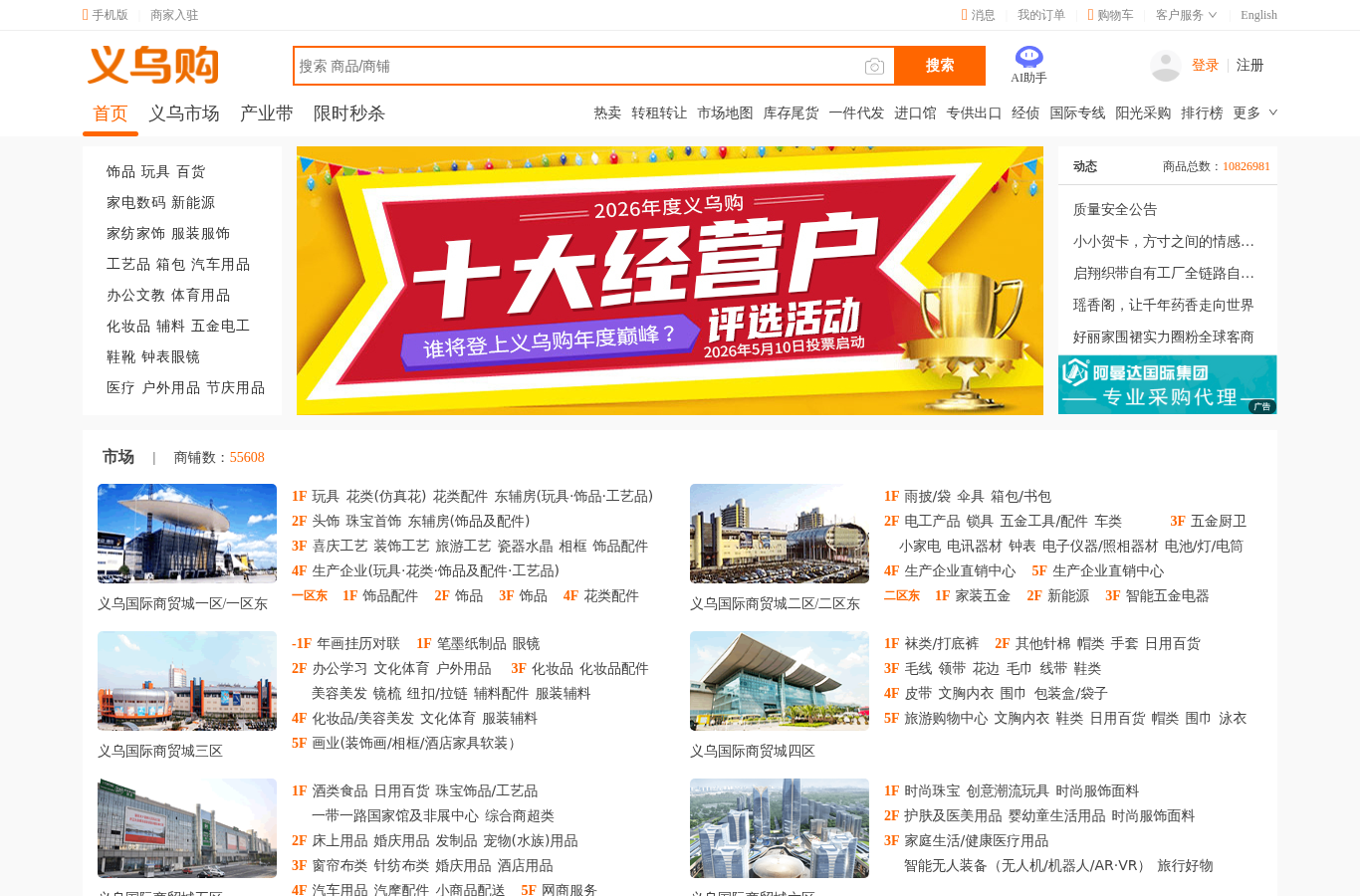Open the 义乌国际商贸城二区 photo thumbnail

(x=780, y=533)
